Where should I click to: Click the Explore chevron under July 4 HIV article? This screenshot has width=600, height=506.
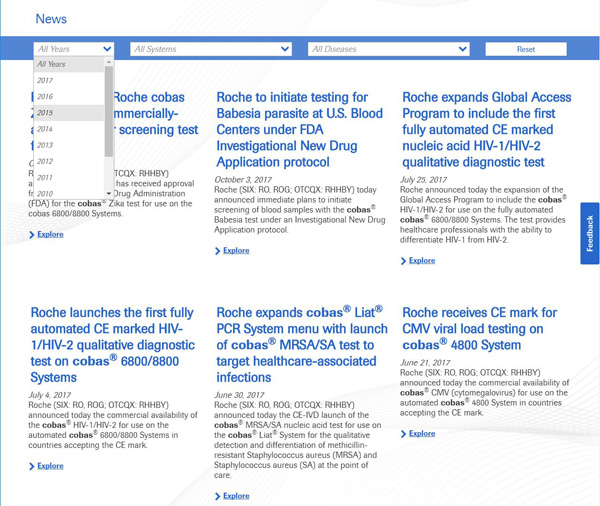(33, 466)
